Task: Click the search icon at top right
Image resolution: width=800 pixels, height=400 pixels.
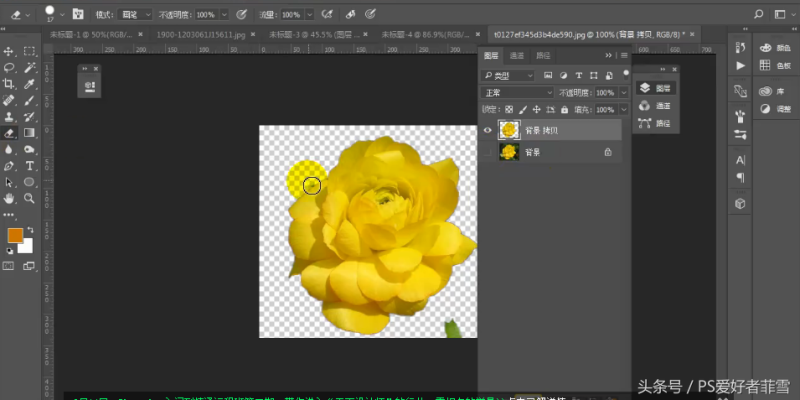Action: (757, 15)
